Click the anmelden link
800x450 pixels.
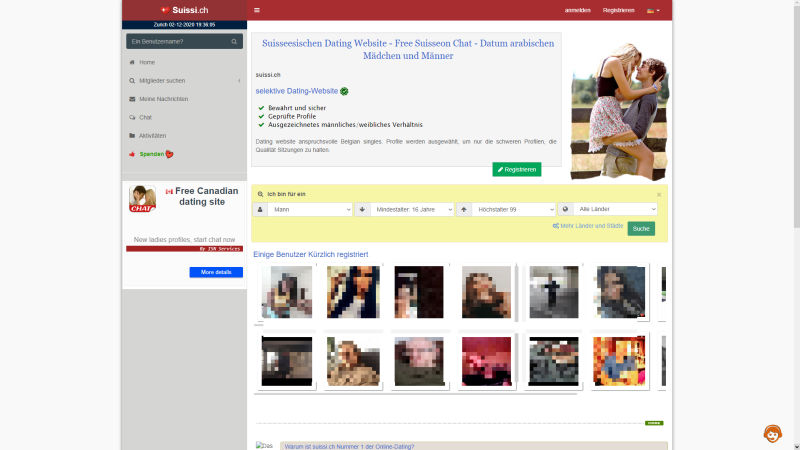[578, 10]
